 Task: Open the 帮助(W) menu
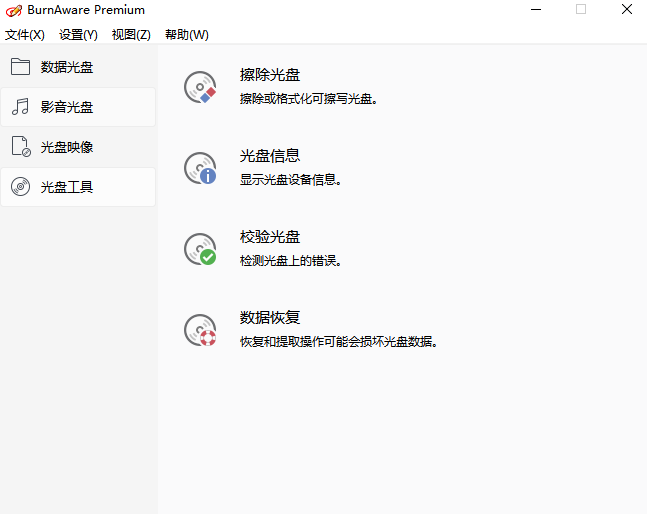187,35
